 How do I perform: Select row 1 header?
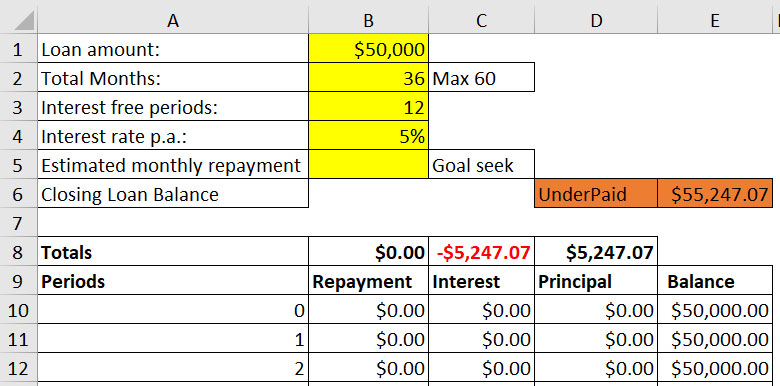tap(18, 48)
